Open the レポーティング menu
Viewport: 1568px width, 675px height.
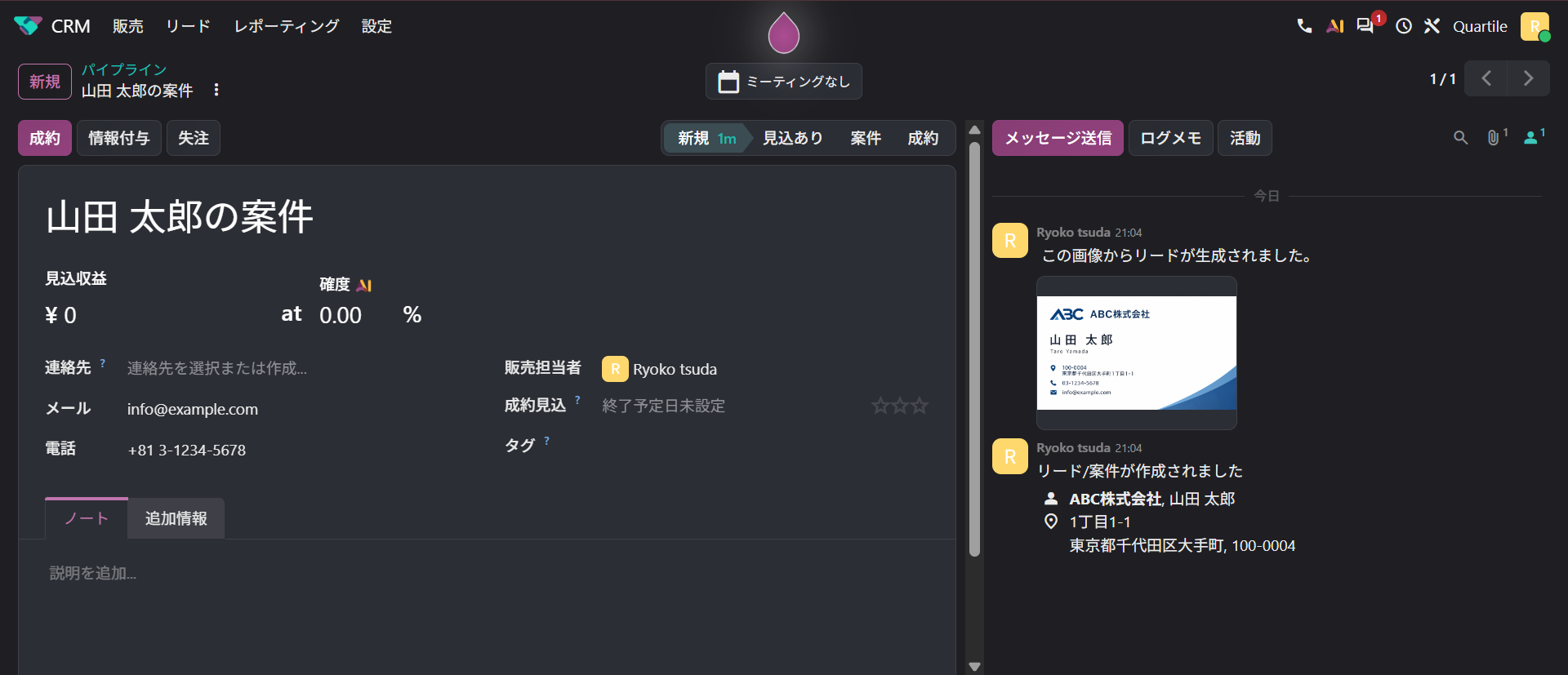point(286,26)
